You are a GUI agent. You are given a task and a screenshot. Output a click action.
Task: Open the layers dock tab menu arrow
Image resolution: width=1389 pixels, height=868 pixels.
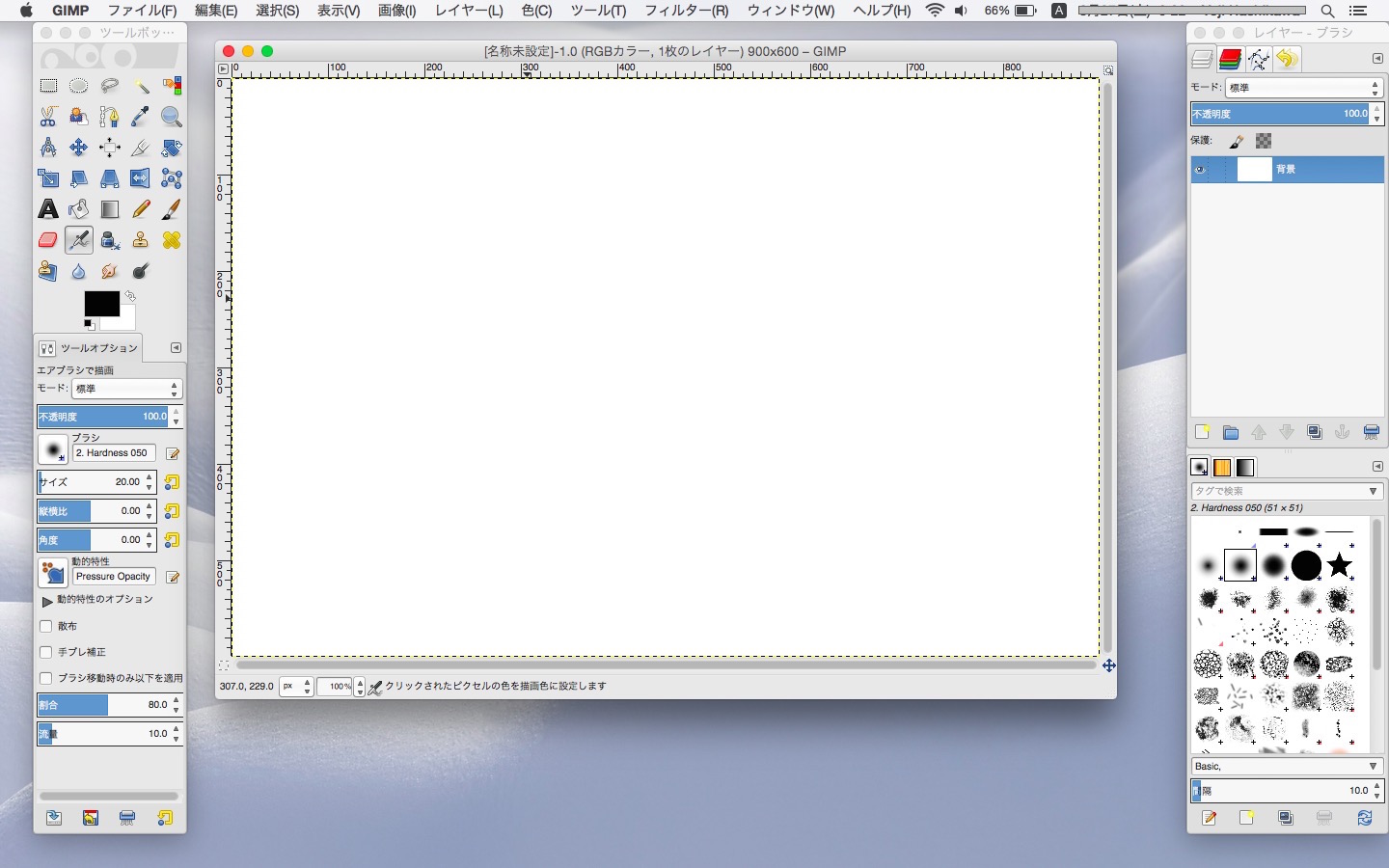1377,59
